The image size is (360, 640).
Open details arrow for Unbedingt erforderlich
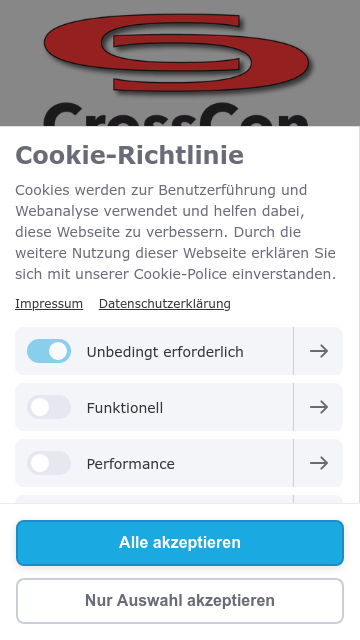tap(318, 351)
